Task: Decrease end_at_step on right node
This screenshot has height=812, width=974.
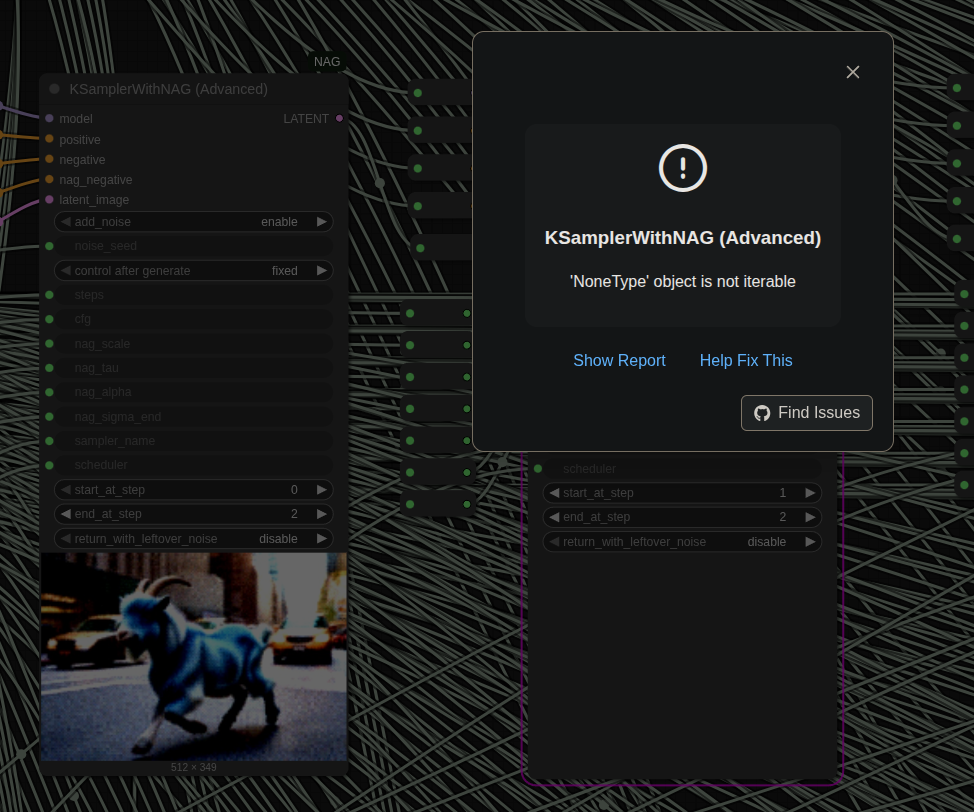Action: point(554,517)
